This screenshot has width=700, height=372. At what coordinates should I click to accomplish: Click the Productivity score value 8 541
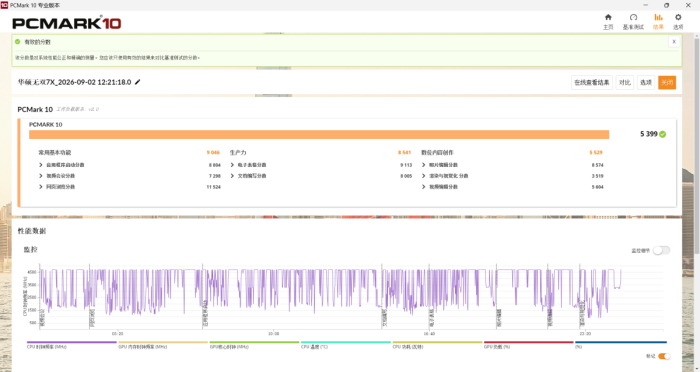(x=404, y=153)
